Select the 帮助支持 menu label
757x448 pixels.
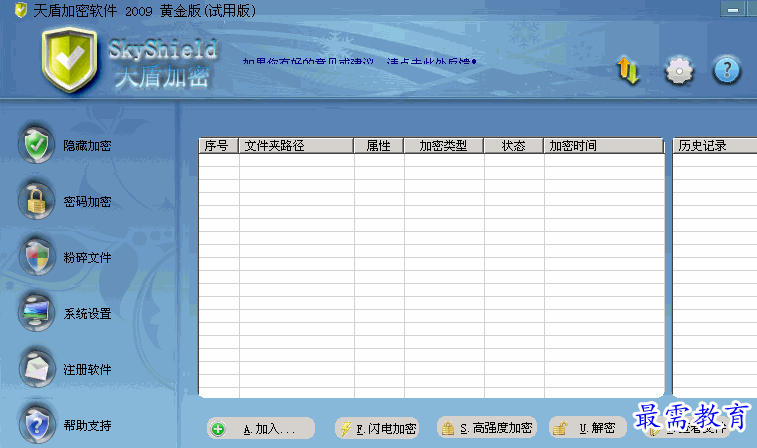[87, 426]
